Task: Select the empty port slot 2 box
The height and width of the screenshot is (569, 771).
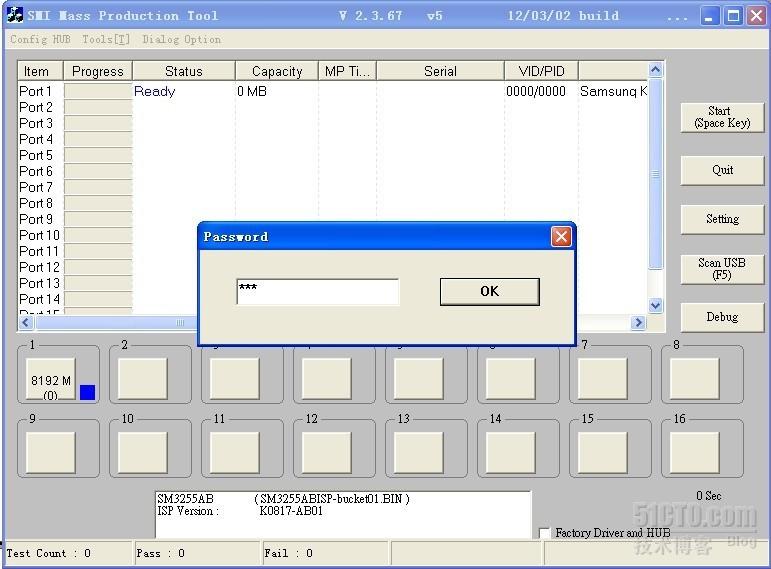Action: point(143,379)
